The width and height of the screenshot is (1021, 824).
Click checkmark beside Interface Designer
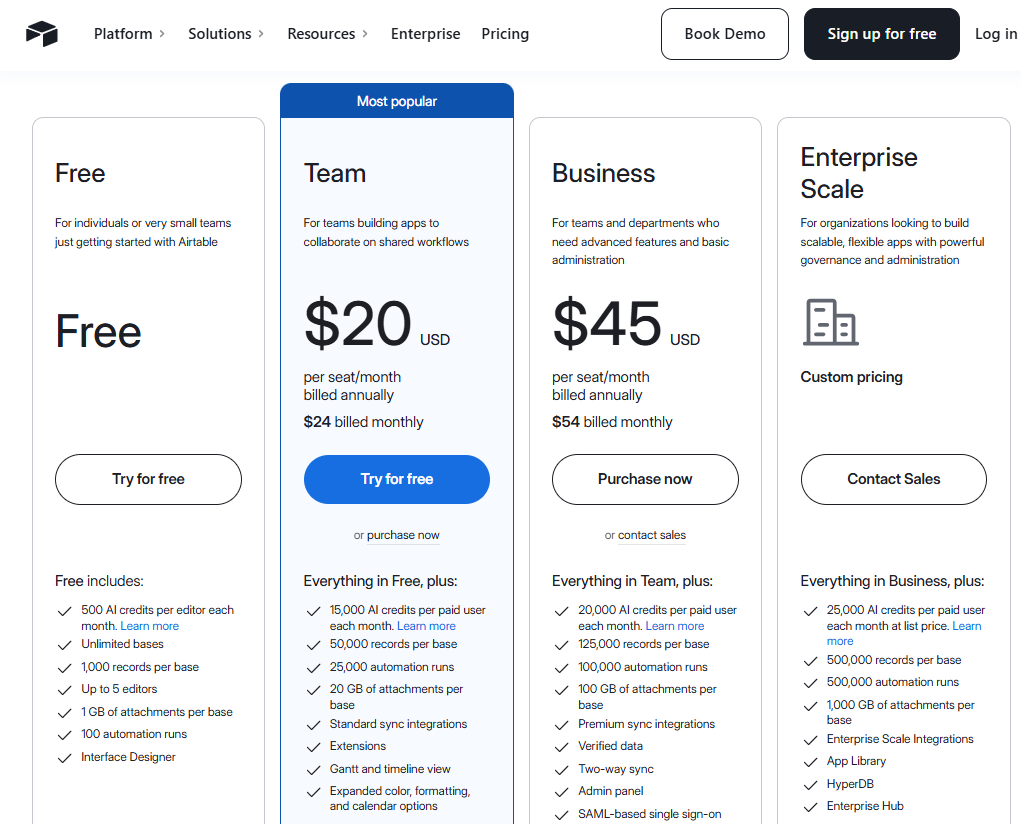64,758
